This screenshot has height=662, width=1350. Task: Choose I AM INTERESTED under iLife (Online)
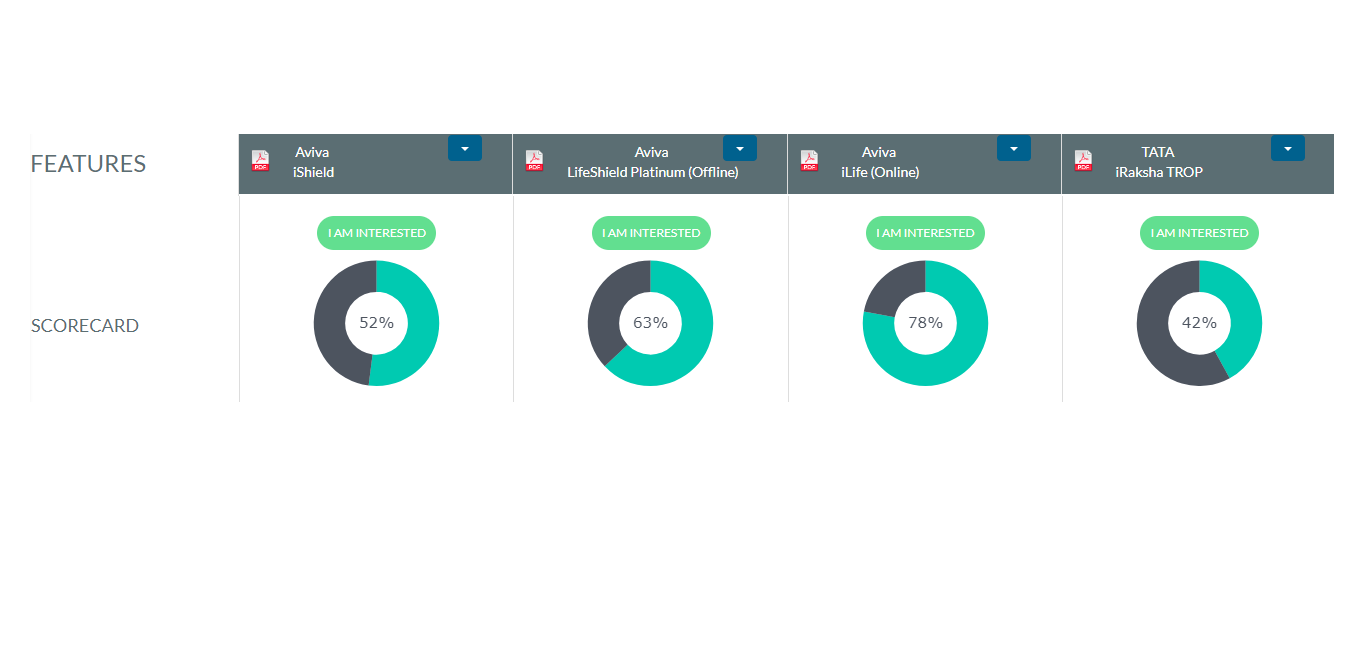[925, 233]
